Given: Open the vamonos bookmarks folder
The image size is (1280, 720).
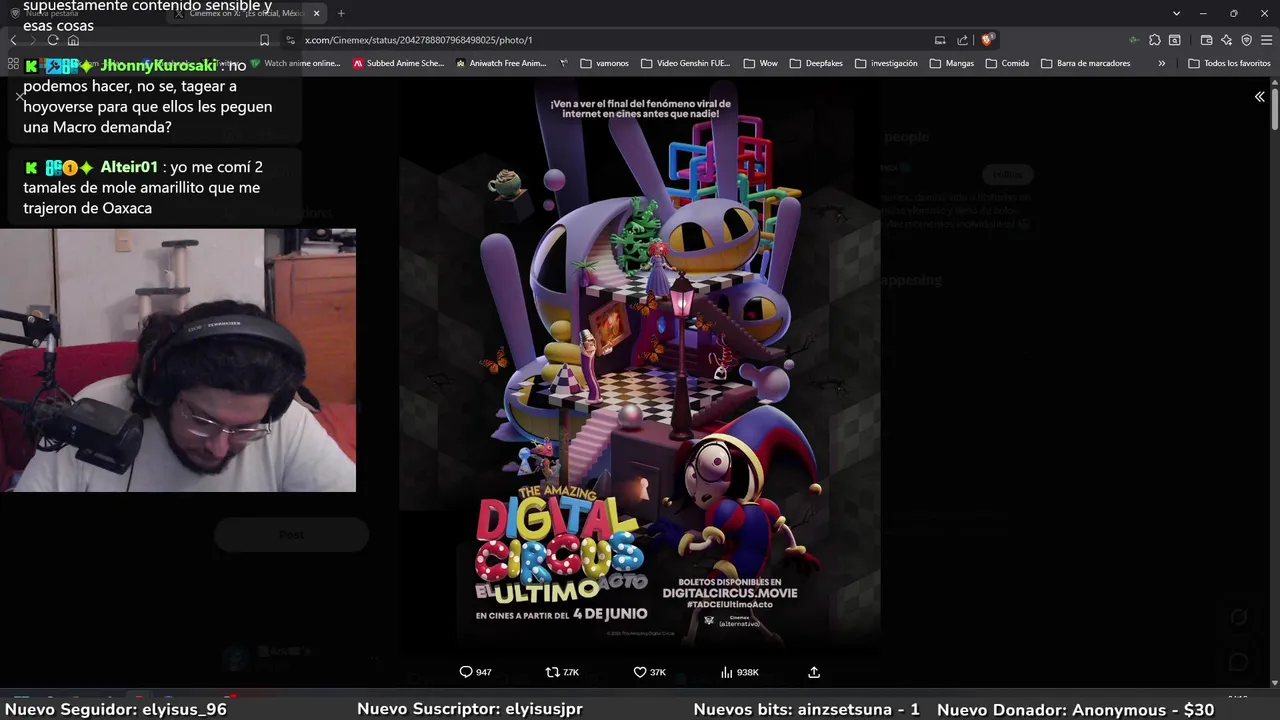Looking at the screenshot, I should [x=604, y=63].
